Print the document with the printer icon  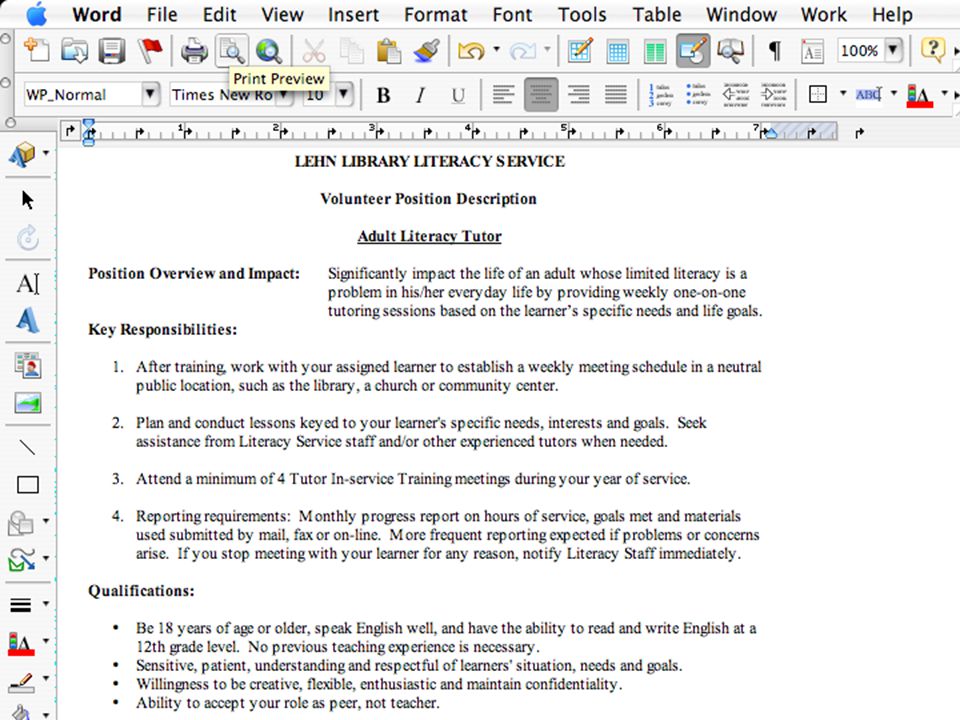pyautogui.click(x=194, y=50)
